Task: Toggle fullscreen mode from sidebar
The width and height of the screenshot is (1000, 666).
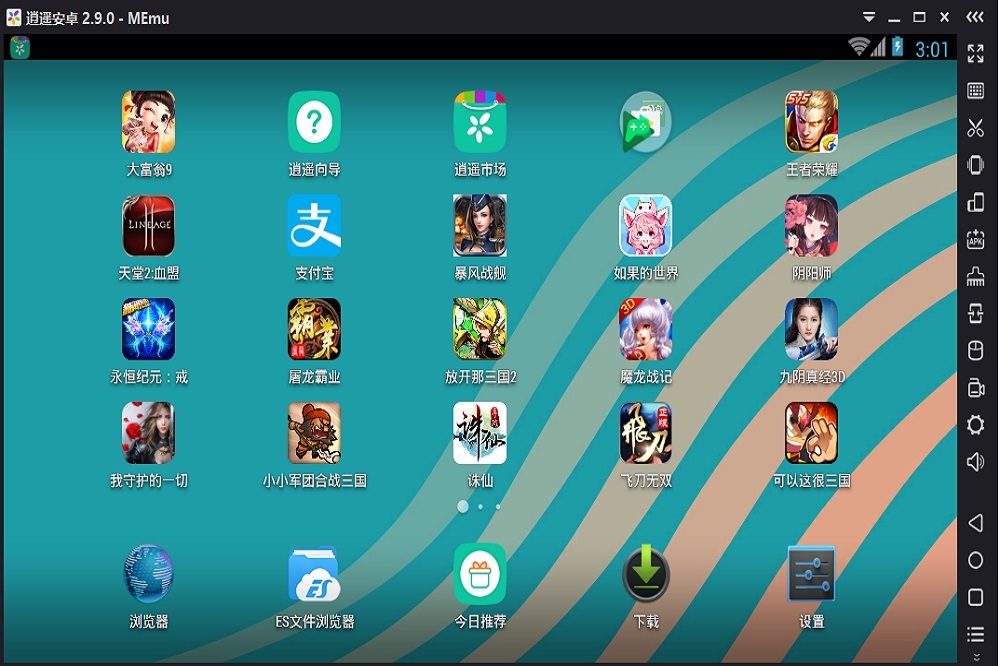Action: 975,54
